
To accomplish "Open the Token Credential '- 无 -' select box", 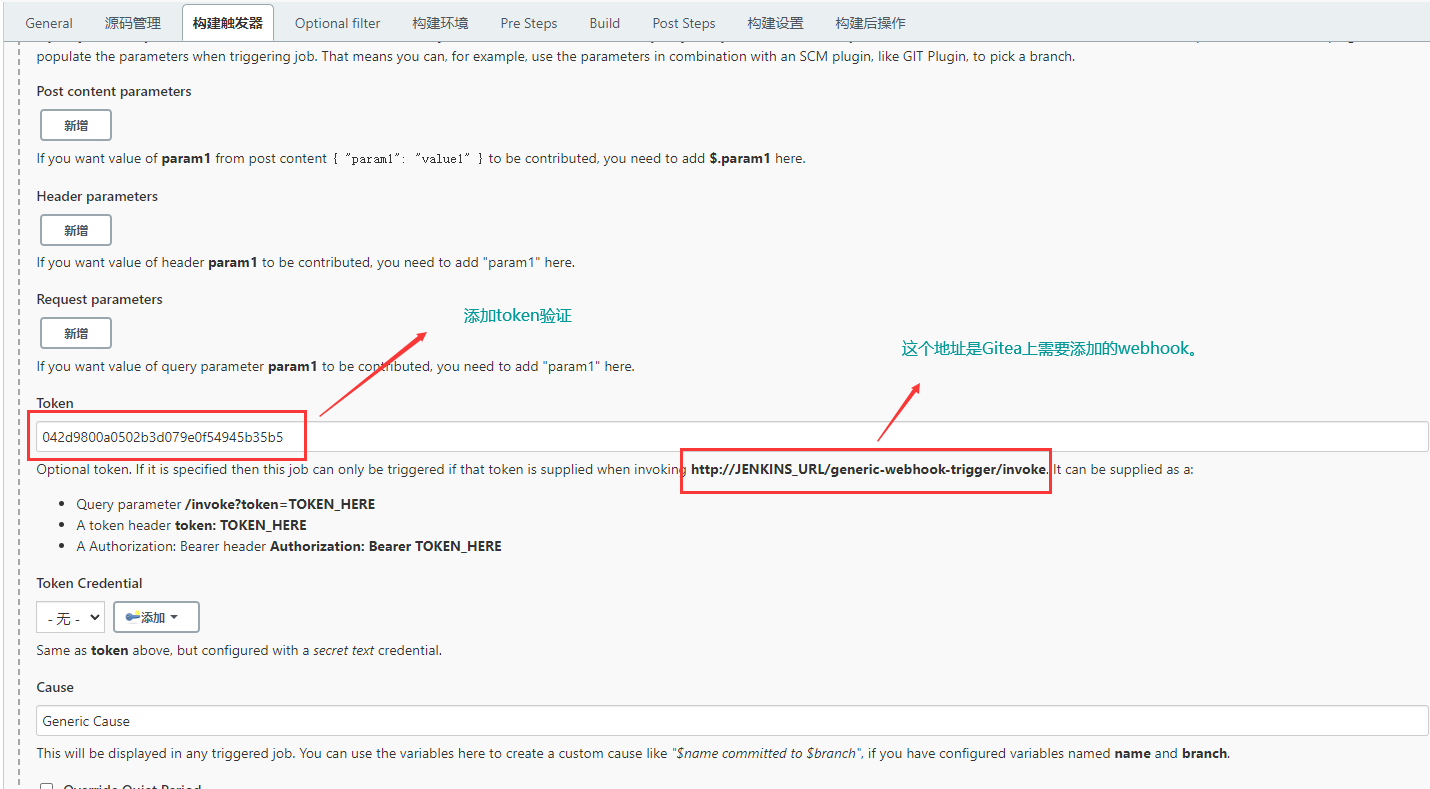I will 70,618.
